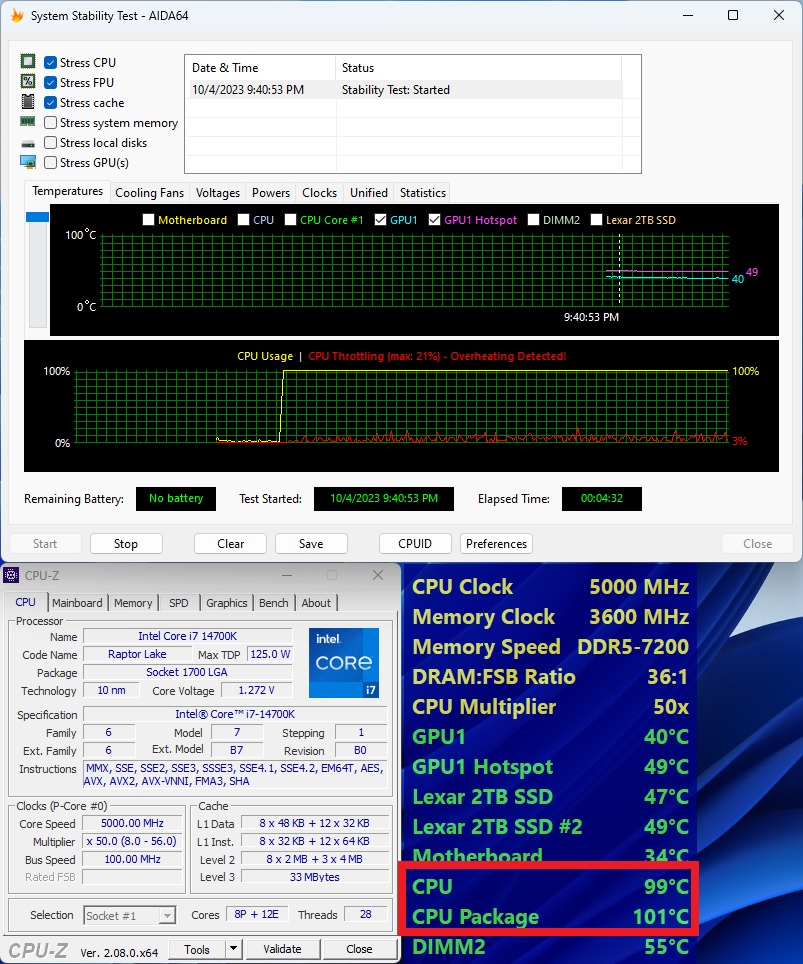This screenshot has width=803, height=964.
Task: Open the Socket #1 selection dropdown
Action: (130, 915)
